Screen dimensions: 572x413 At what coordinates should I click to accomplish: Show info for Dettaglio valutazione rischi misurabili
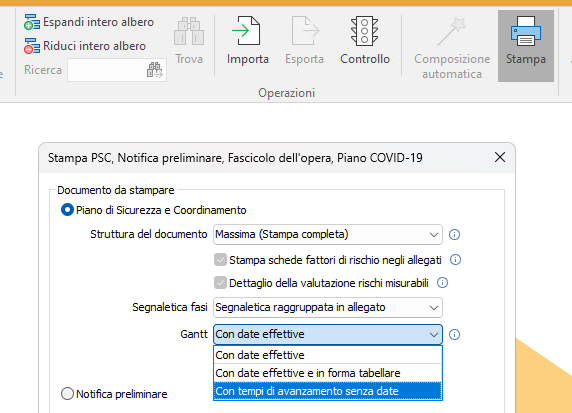442,283
